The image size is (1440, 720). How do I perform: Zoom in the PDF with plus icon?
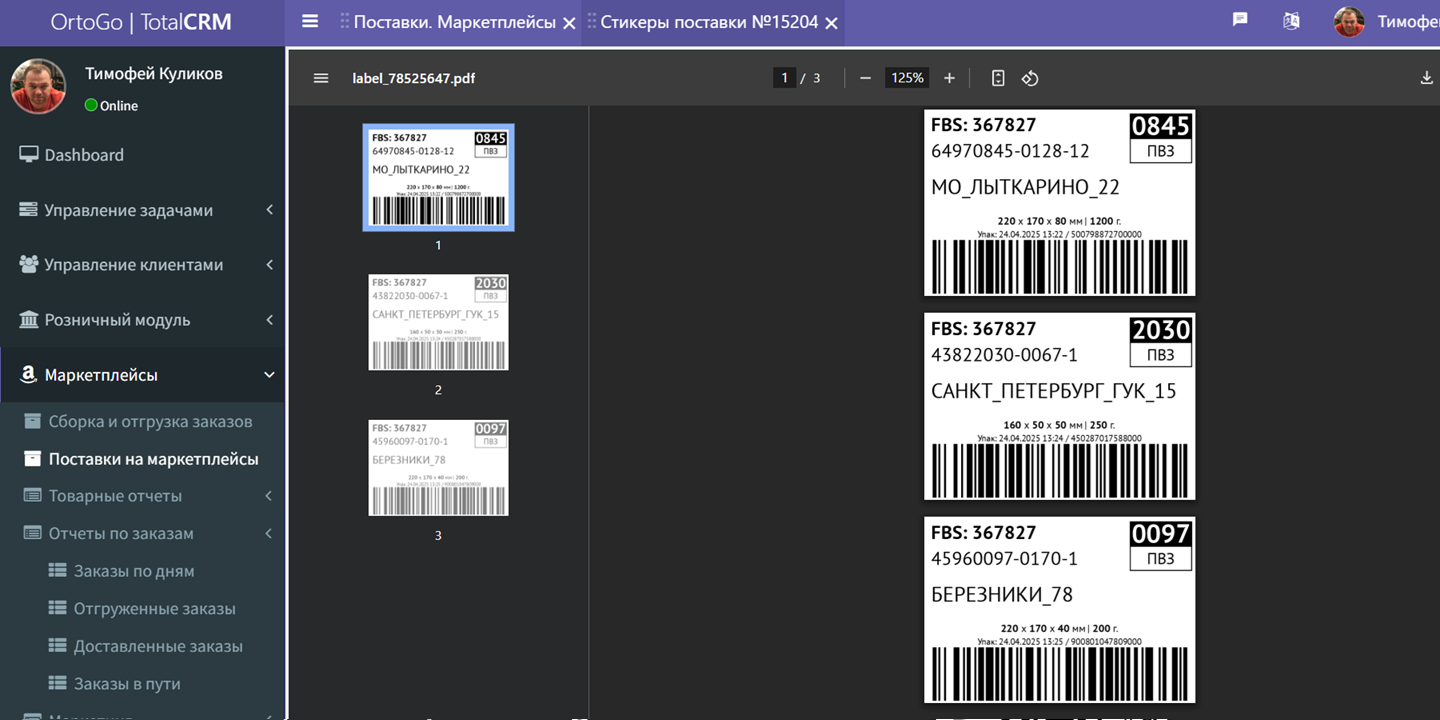click(x=949, y=78)
